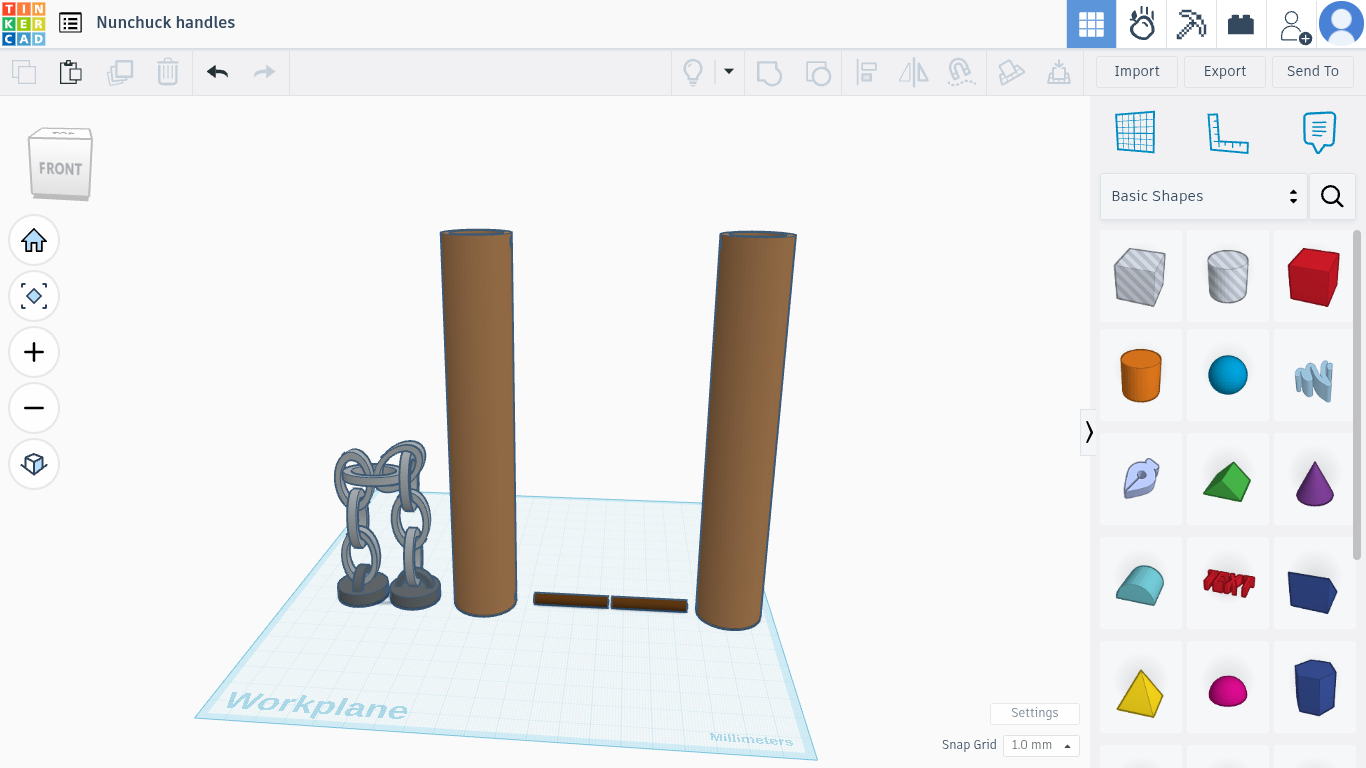Click the Paste icon
This screenshot has width=1366, height=768.
[70, 72]
